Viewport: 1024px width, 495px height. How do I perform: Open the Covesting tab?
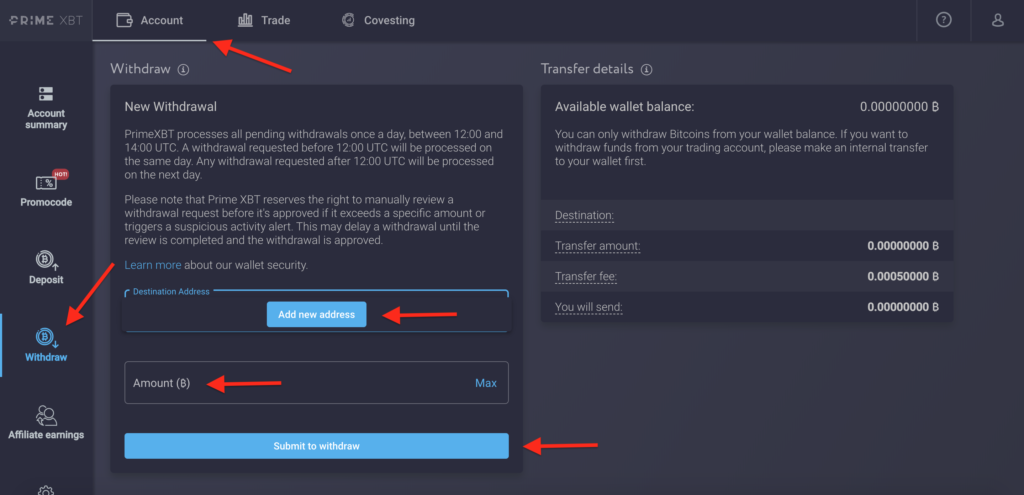(378, 20)
